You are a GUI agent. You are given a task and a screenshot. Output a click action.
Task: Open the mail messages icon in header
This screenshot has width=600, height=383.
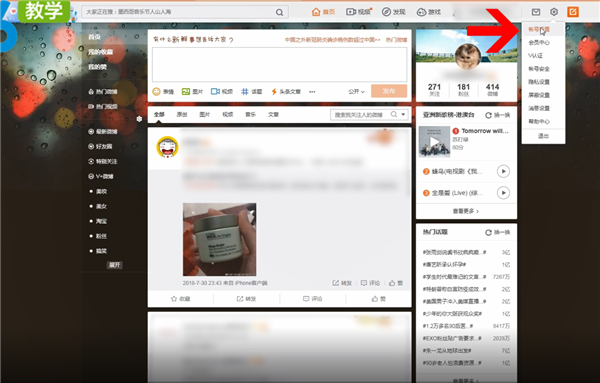coord(536,12)
